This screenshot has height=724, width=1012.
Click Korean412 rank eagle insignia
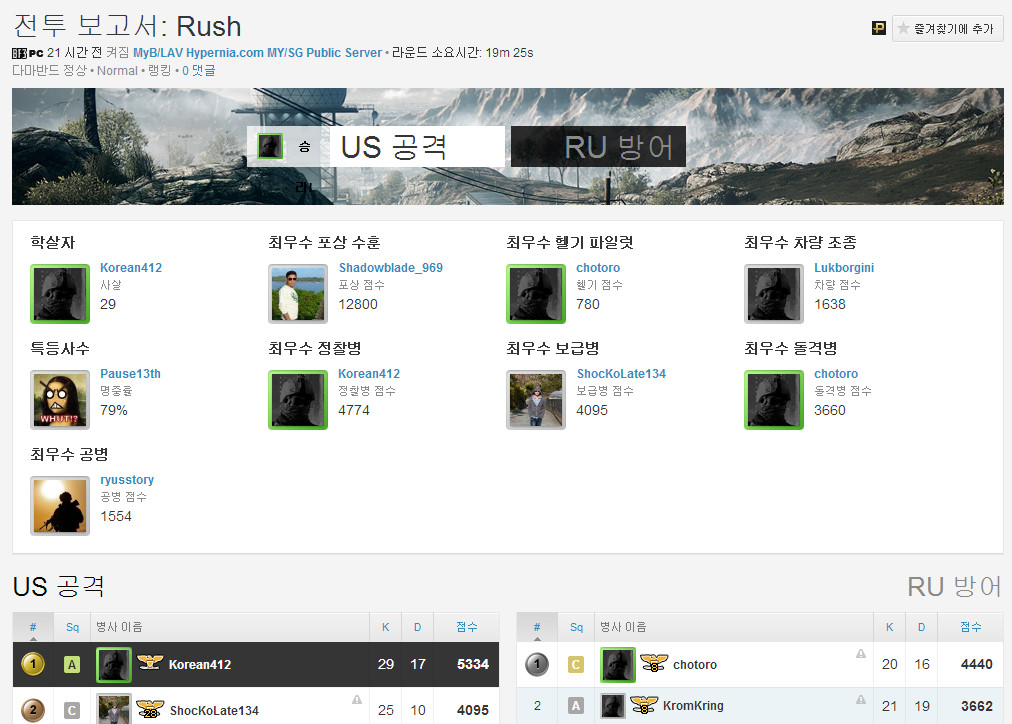[150, 662]
